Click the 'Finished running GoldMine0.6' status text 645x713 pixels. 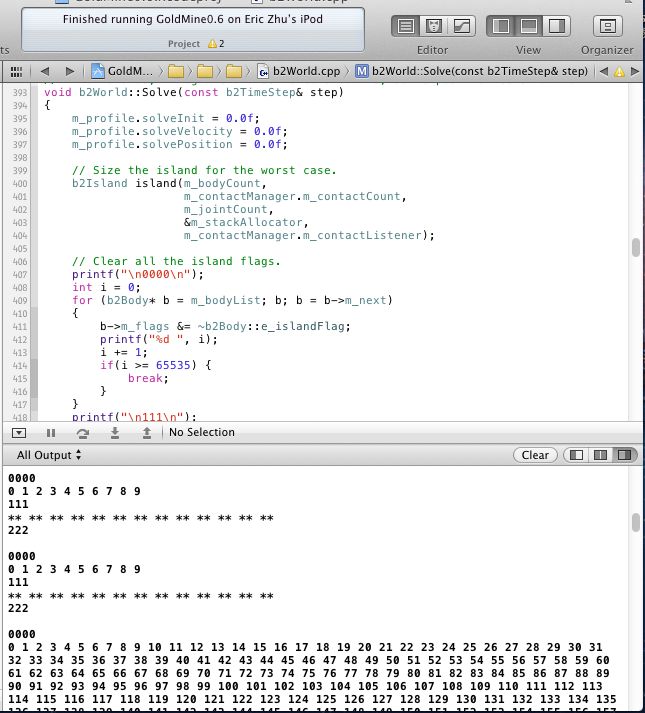pos(193,19)
